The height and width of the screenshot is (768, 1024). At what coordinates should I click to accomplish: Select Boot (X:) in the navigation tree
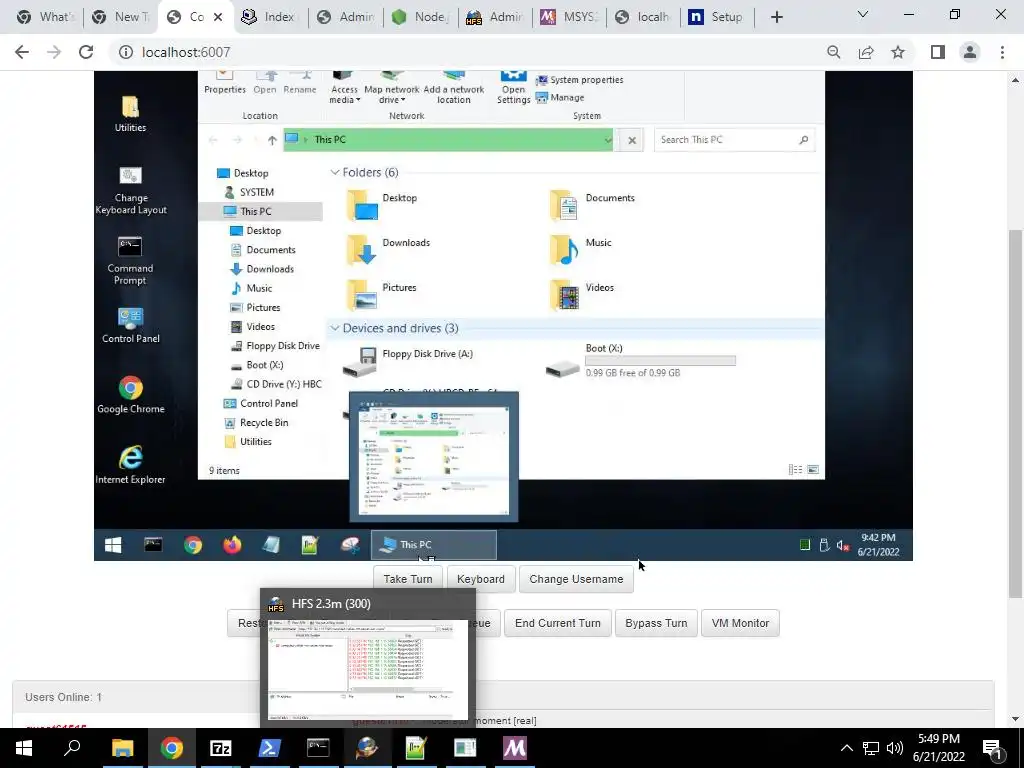tap(257, 365)
